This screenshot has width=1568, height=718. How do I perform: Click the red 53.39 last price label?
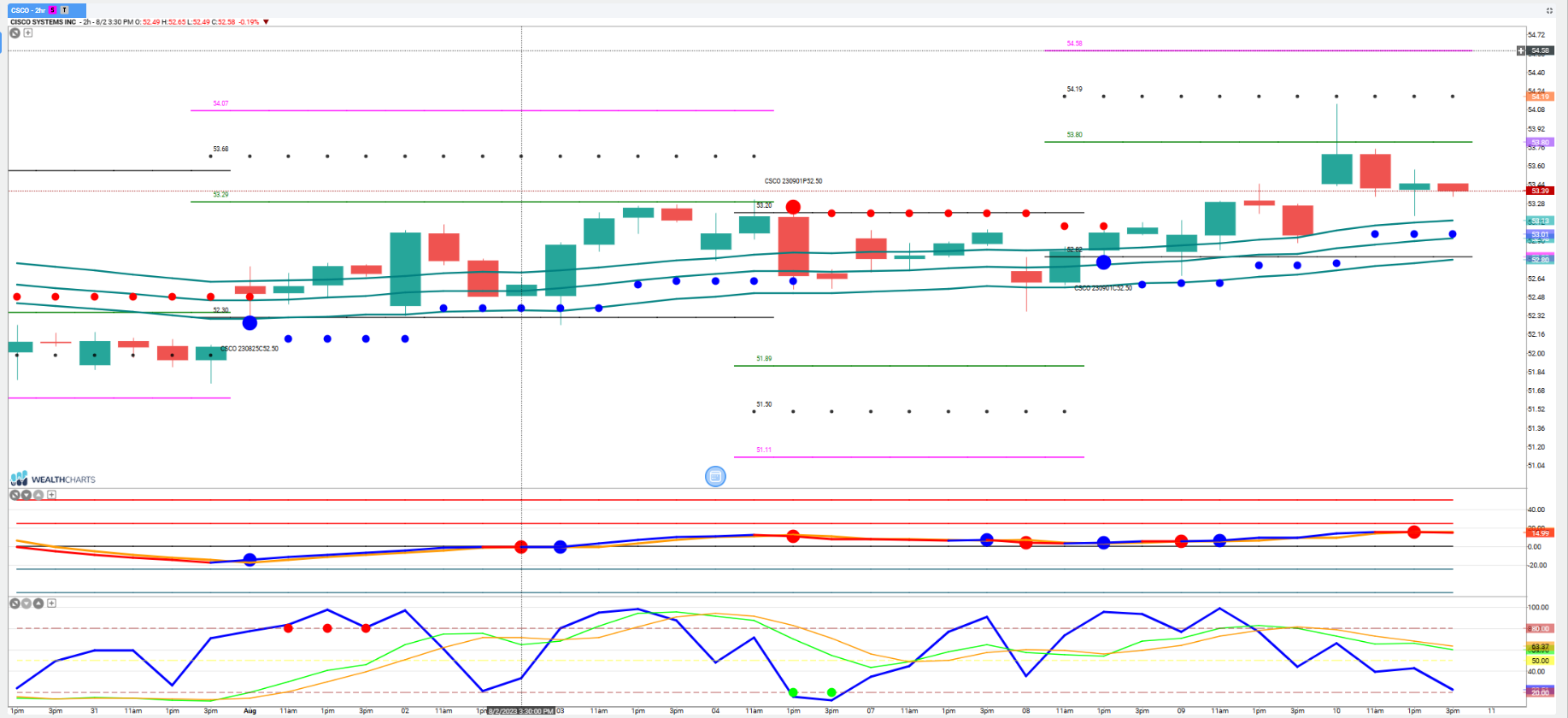tap(1539, 191)
